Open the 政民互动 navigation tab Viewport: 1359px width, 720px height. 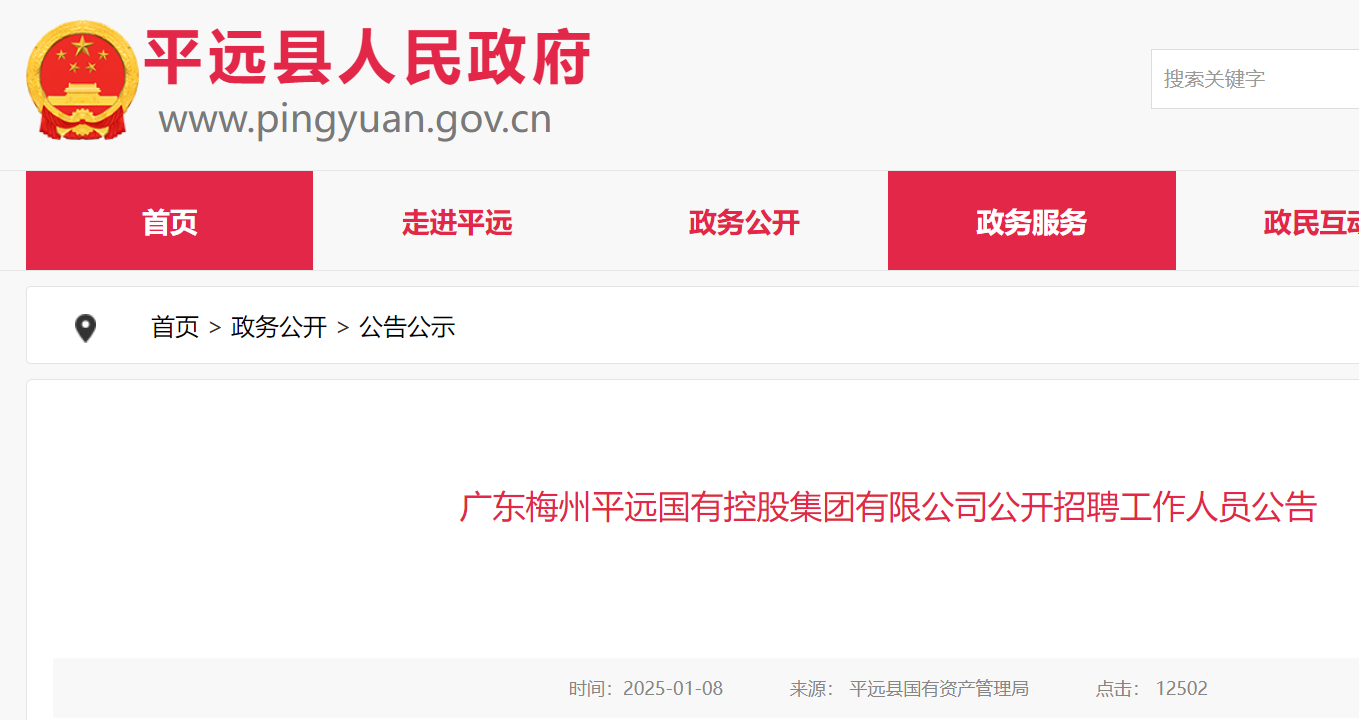(x=1310, y=221)
